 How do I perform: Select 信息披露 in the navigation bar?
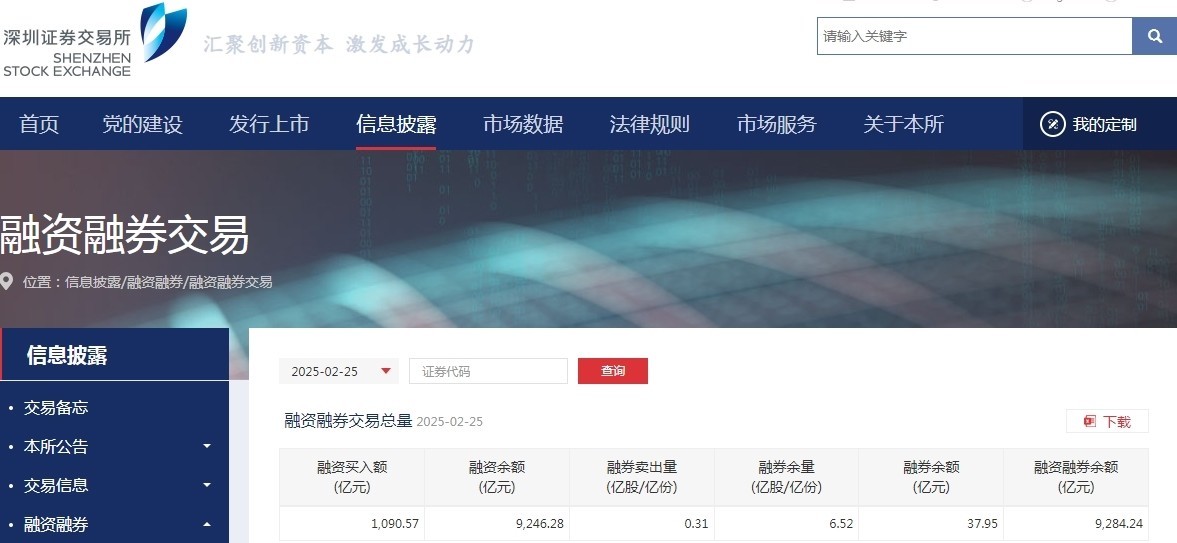[396, 124]
